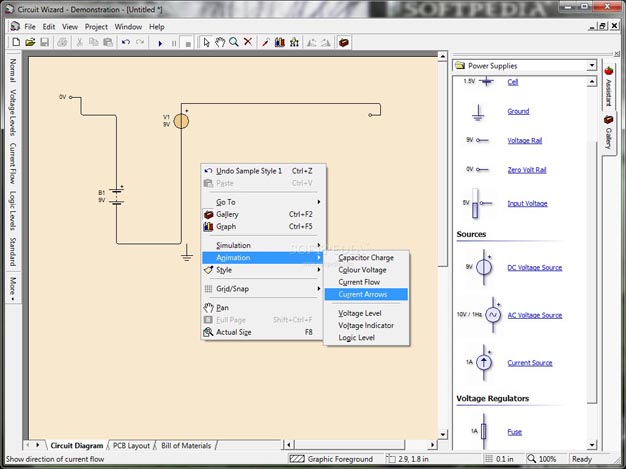Open the More views expander
The height and width of the screenshot is (469, 626).
click(x=13, y=288)
